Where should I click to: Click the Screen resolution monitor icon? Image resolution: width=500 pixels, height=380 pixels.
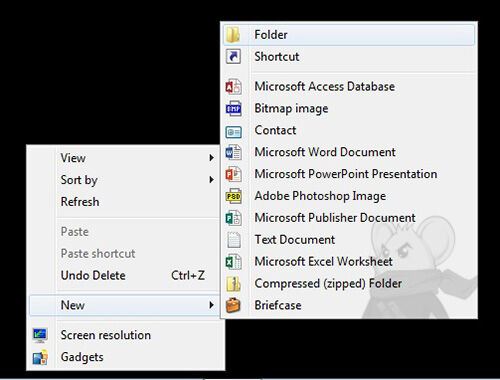40,335
